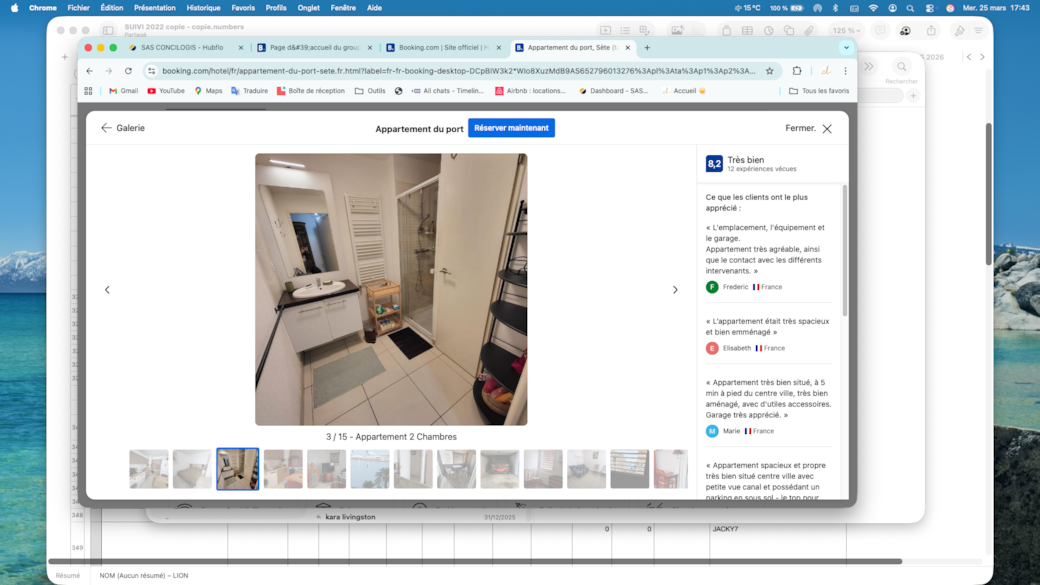The width and height of the screenshot is (1040, 585).
Task: Open the Chrome three-dot menu
Action: (x=845, y=71)
